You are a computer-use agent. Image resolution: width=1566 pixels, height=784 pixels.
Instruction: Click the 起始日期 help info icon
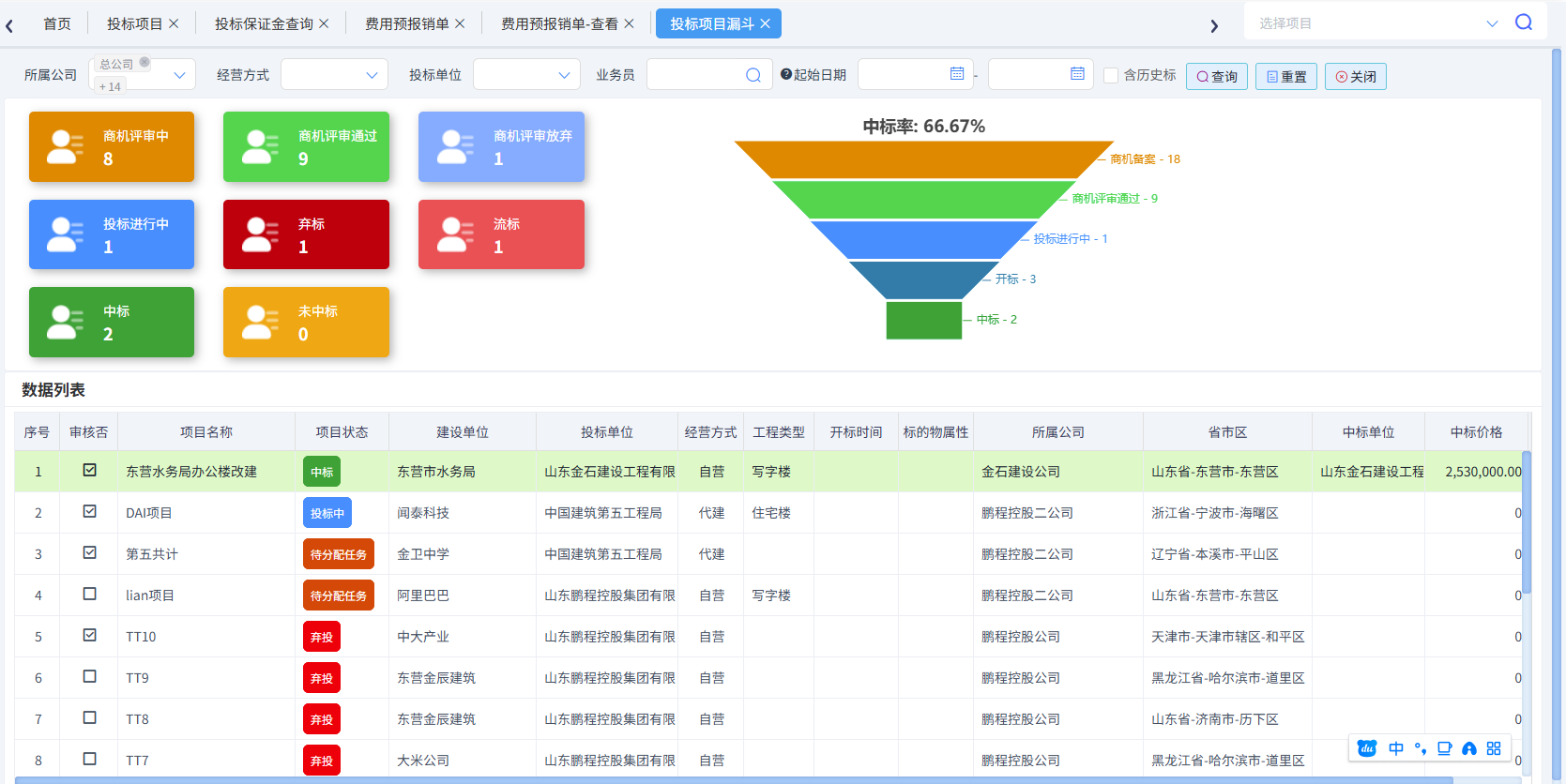[786, 74]
